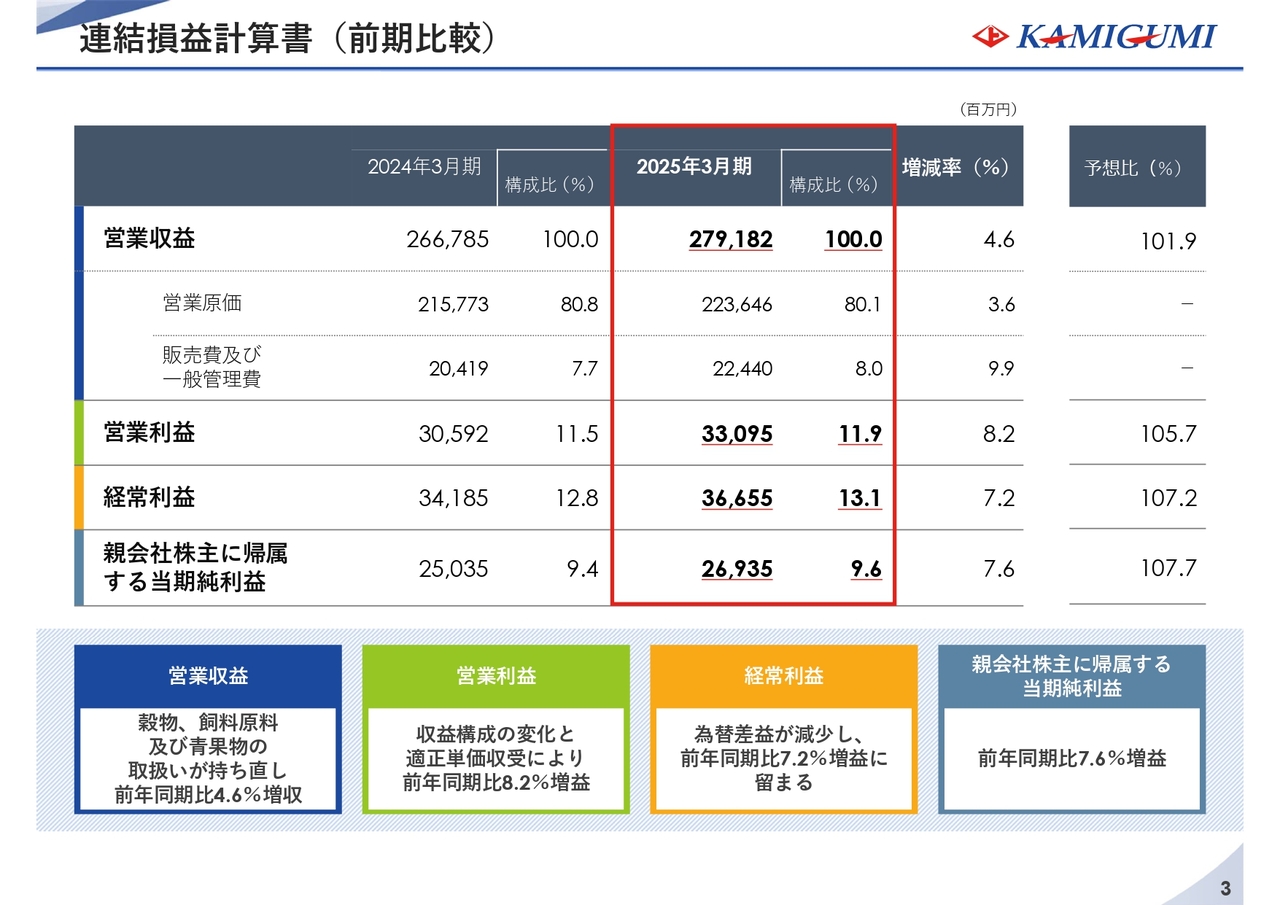Click the 2025年3月期 column header
Viewport: 1280px width, 905px height.
[x=694, y=165]
